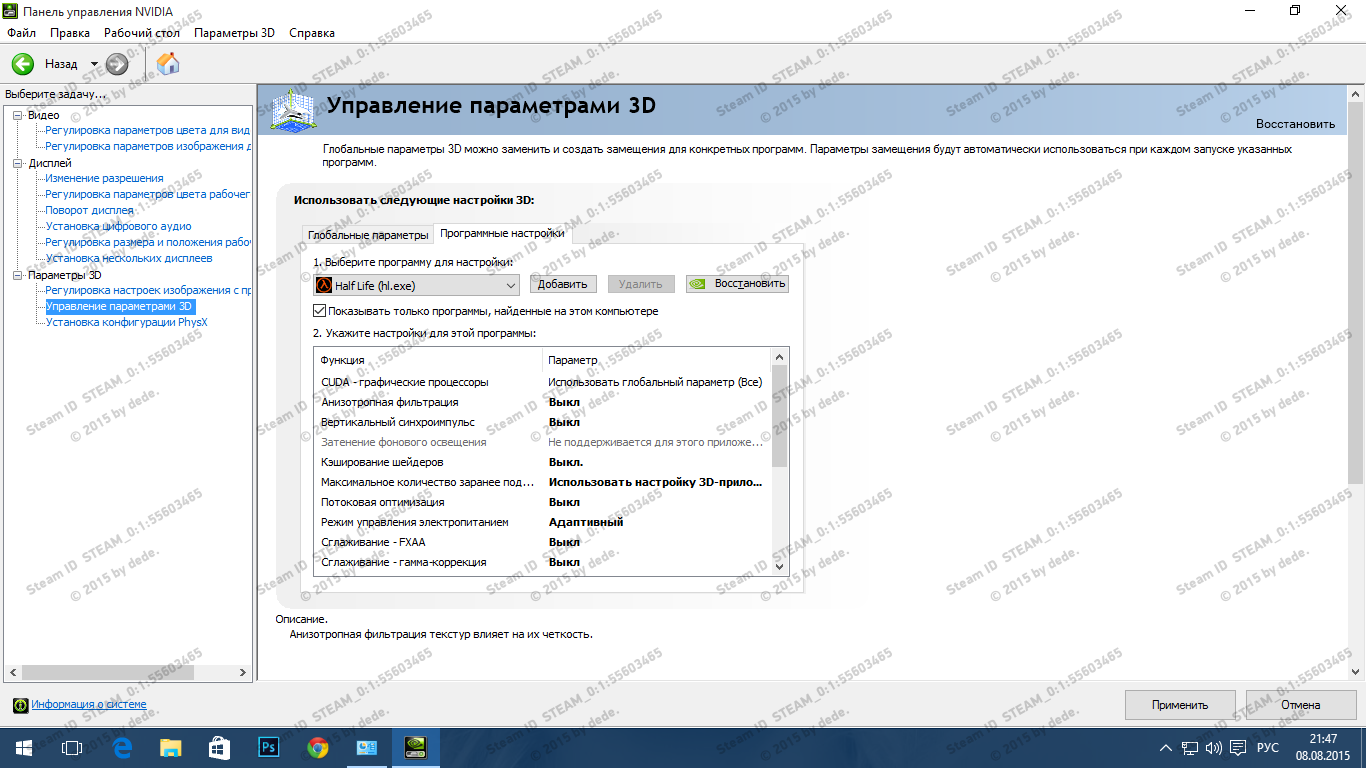Open the Action Center notifications icon
1366x768 pixels.
click(1238, 748)
